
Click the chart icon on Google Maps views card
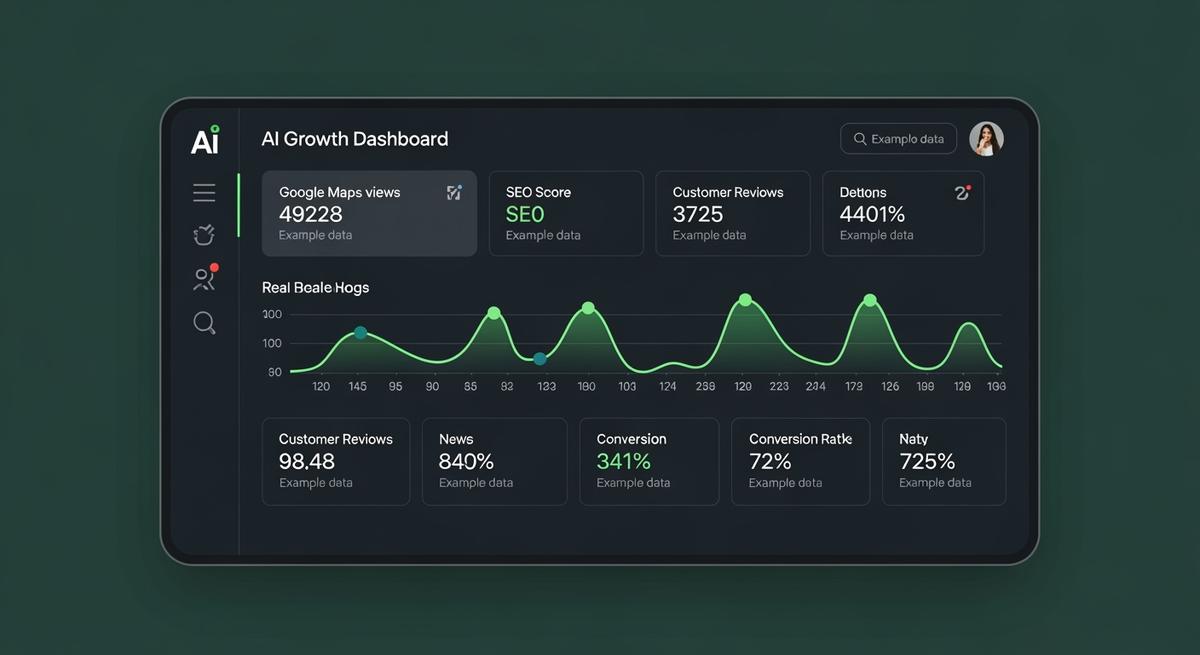pyautogui.click(x=455, y=192)
